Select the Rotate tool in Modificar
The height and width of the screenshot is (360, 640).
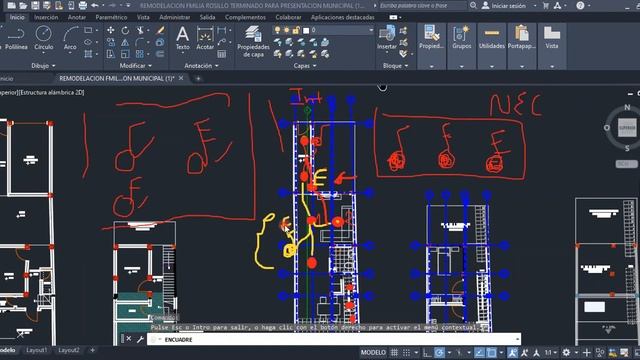[125, 30]
